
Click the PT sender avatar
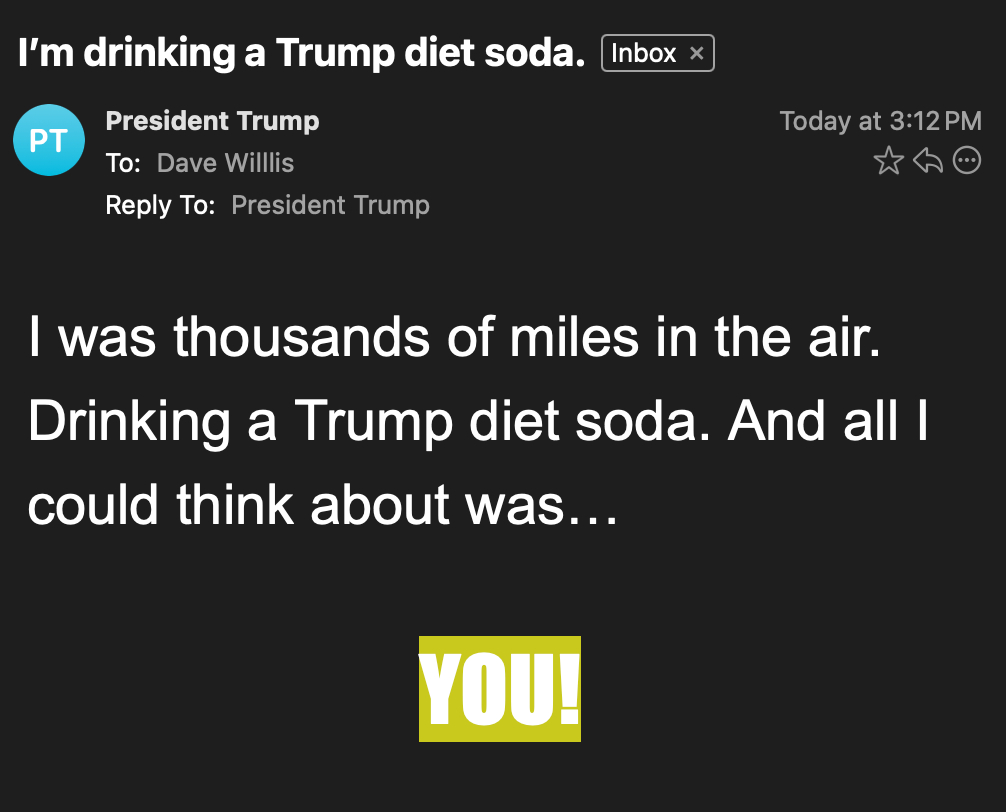48,140
